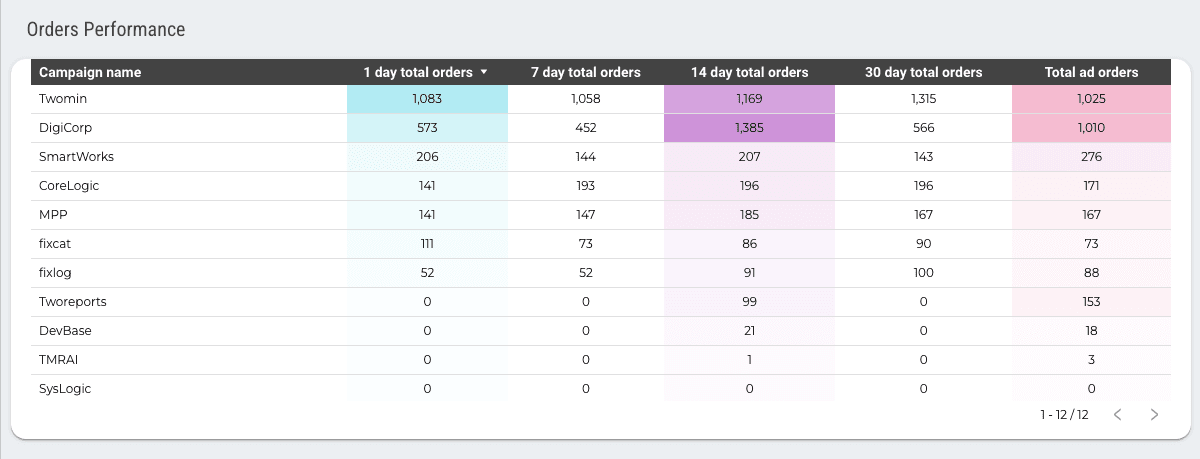Click the 1,010 cell in DigiCorp row
The height and width of the screenshot is (459, 1200).
pyautogui.click(x=1091, y=128)
